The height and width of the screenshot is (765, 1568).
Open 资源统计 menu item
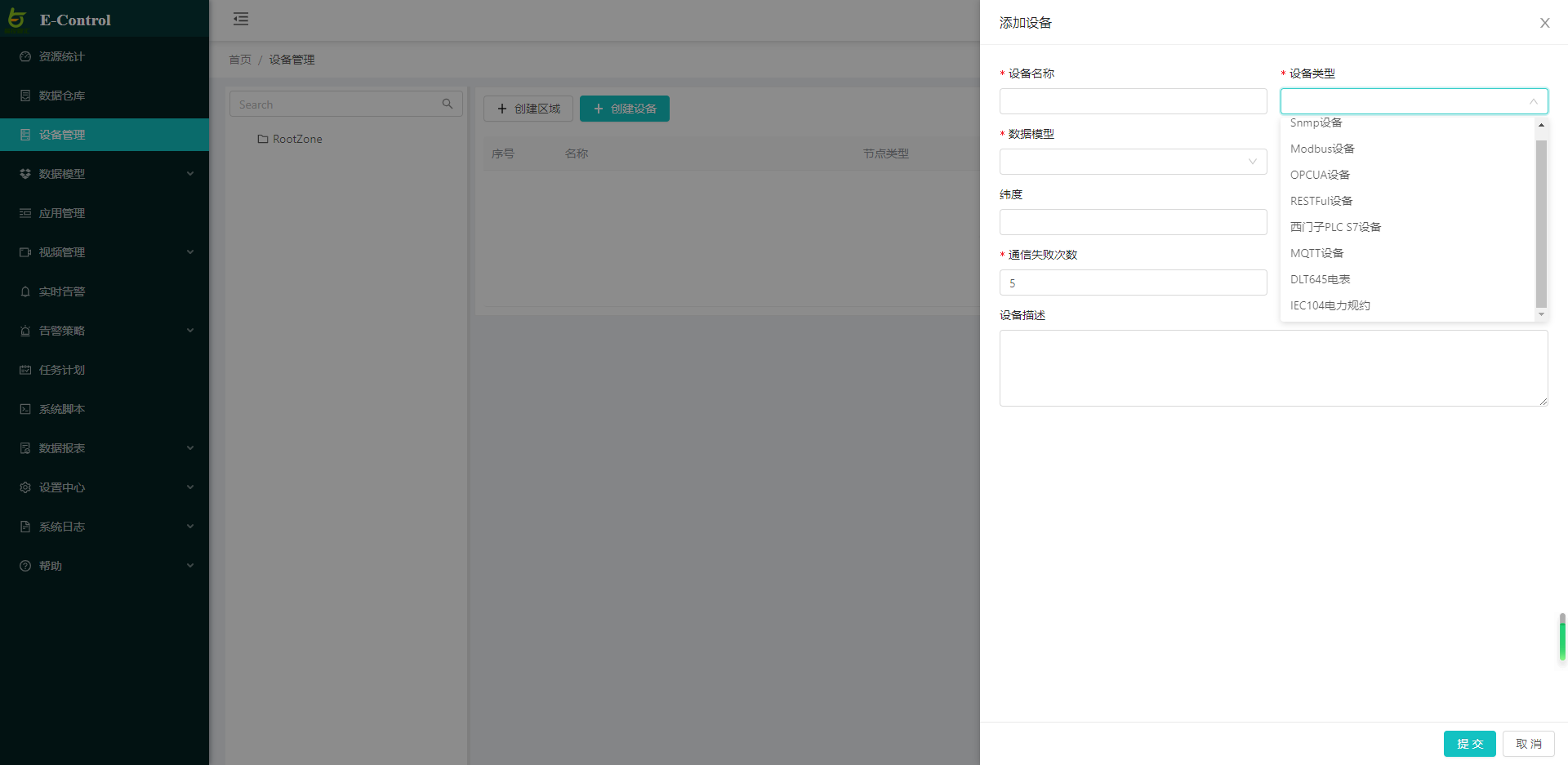(105, 56)
